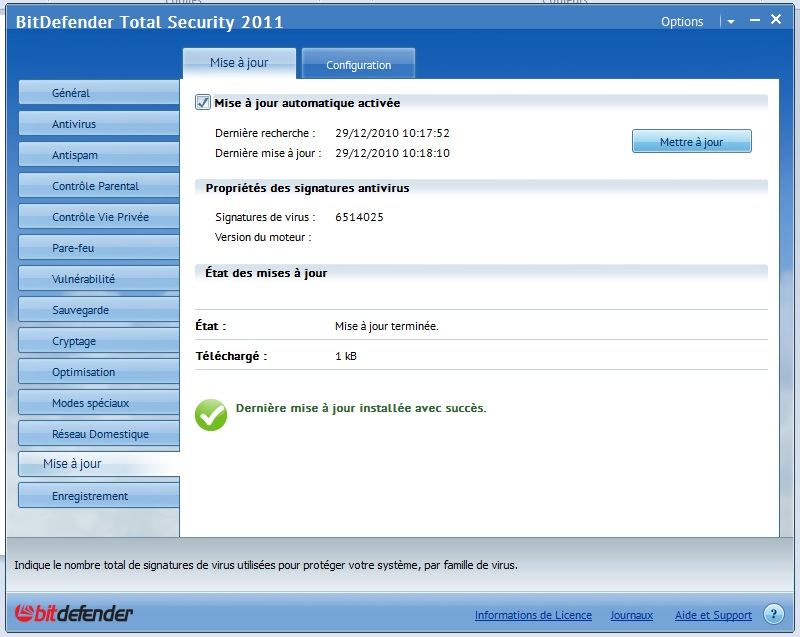Open the Journaux link
This screenshot has width=800, height=637.
(631, 615)
